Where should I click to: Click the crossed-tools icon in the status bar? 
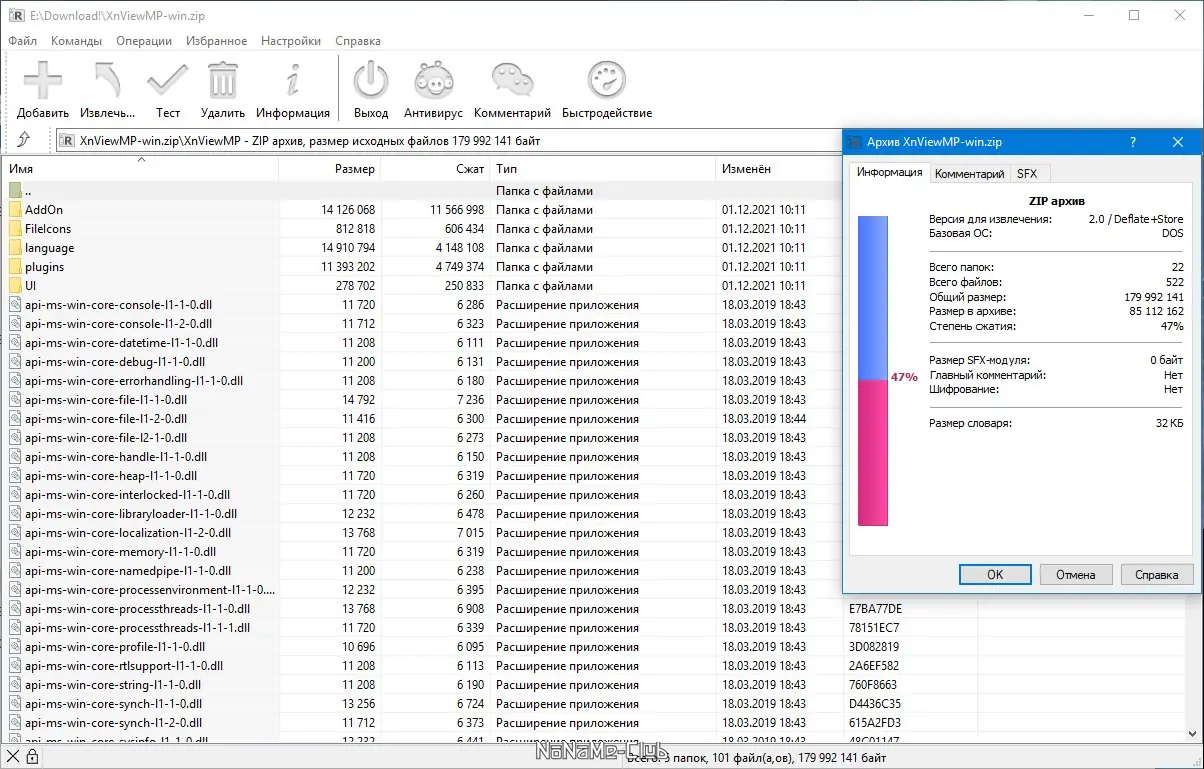pyautogui.click(x=13, y=757)
